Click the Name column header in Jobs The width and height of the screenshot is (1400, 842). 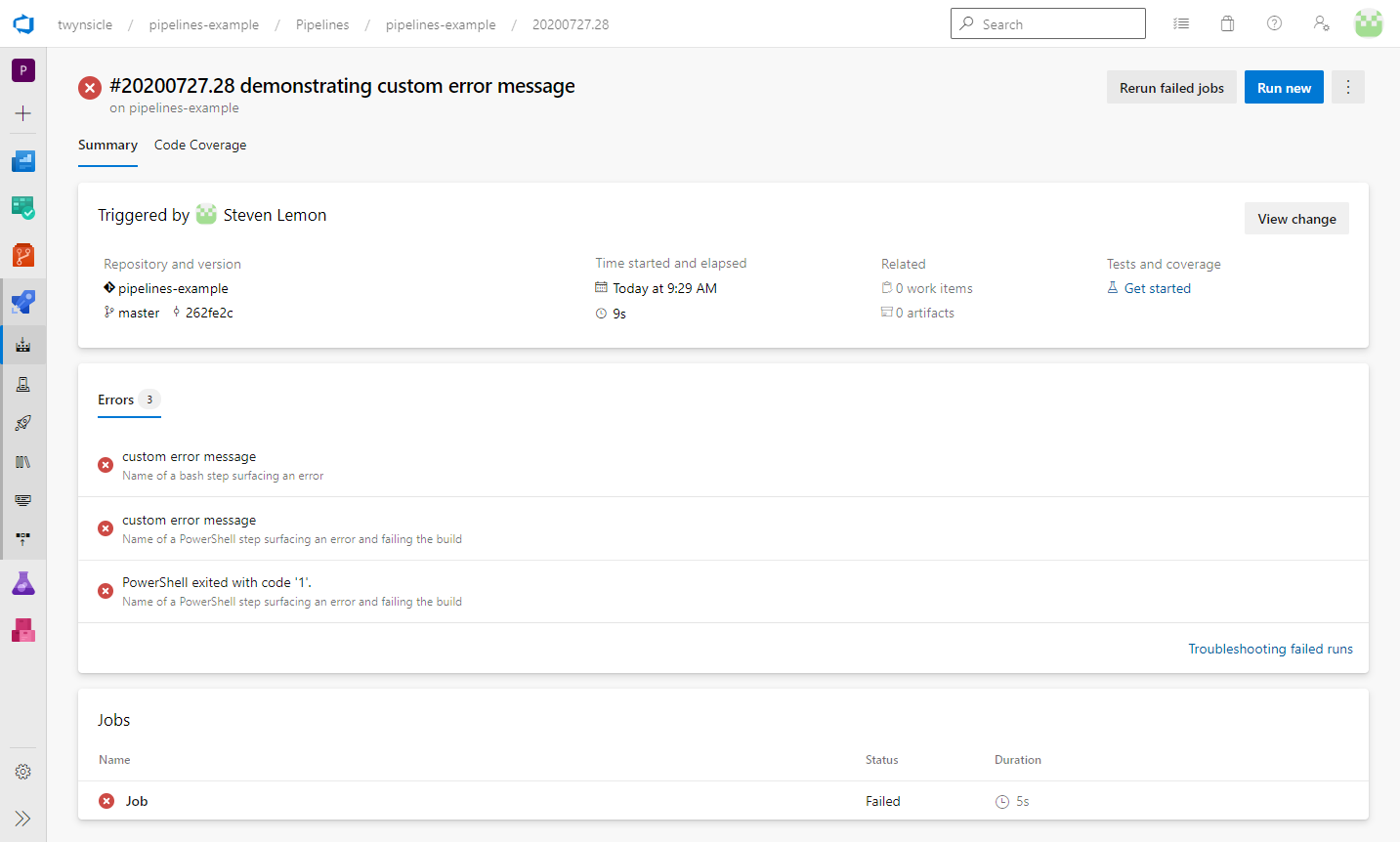tap(114, 759)
